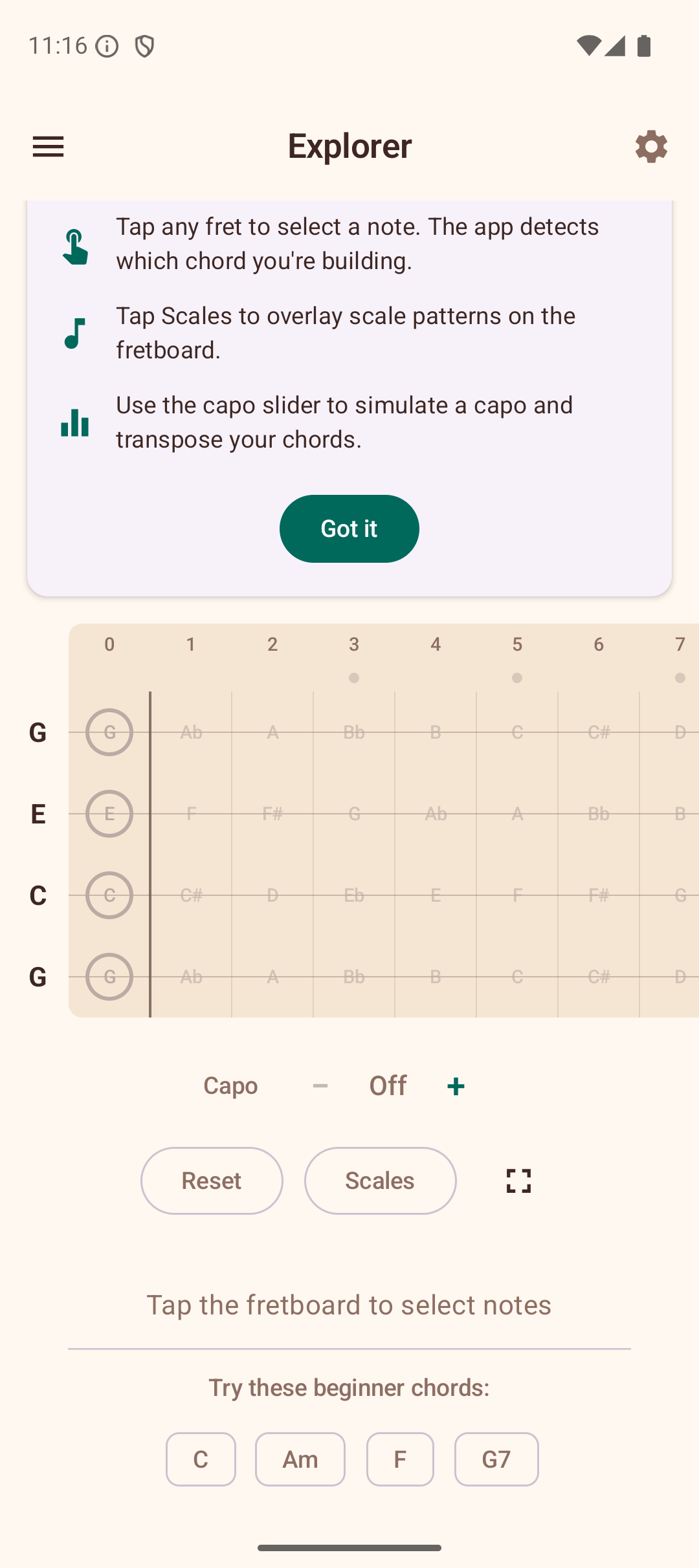Screen dimensions: 699x1568
Task: Open app settings with the gear icon
Action: tap(651, 146)
